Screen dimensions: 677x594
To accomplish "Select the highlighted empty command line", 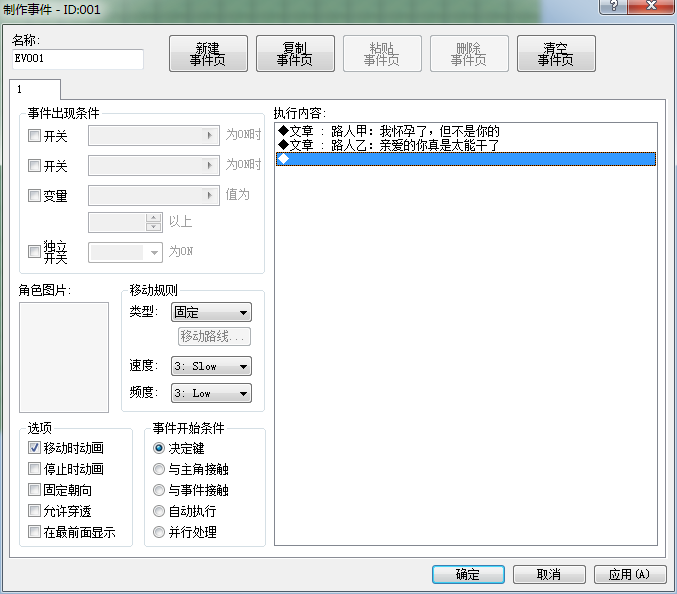I will (466, 159).
